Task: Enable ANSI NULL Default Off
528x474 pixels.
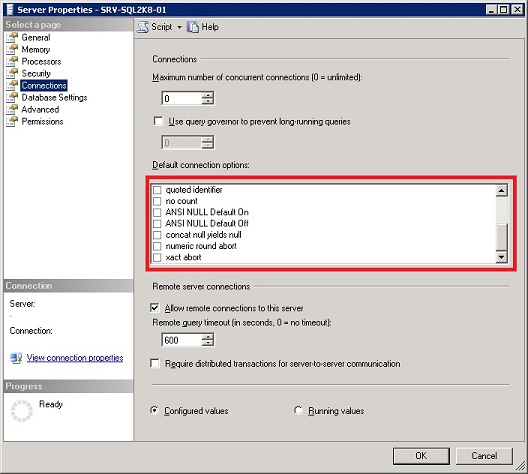Action: (157, 224)
